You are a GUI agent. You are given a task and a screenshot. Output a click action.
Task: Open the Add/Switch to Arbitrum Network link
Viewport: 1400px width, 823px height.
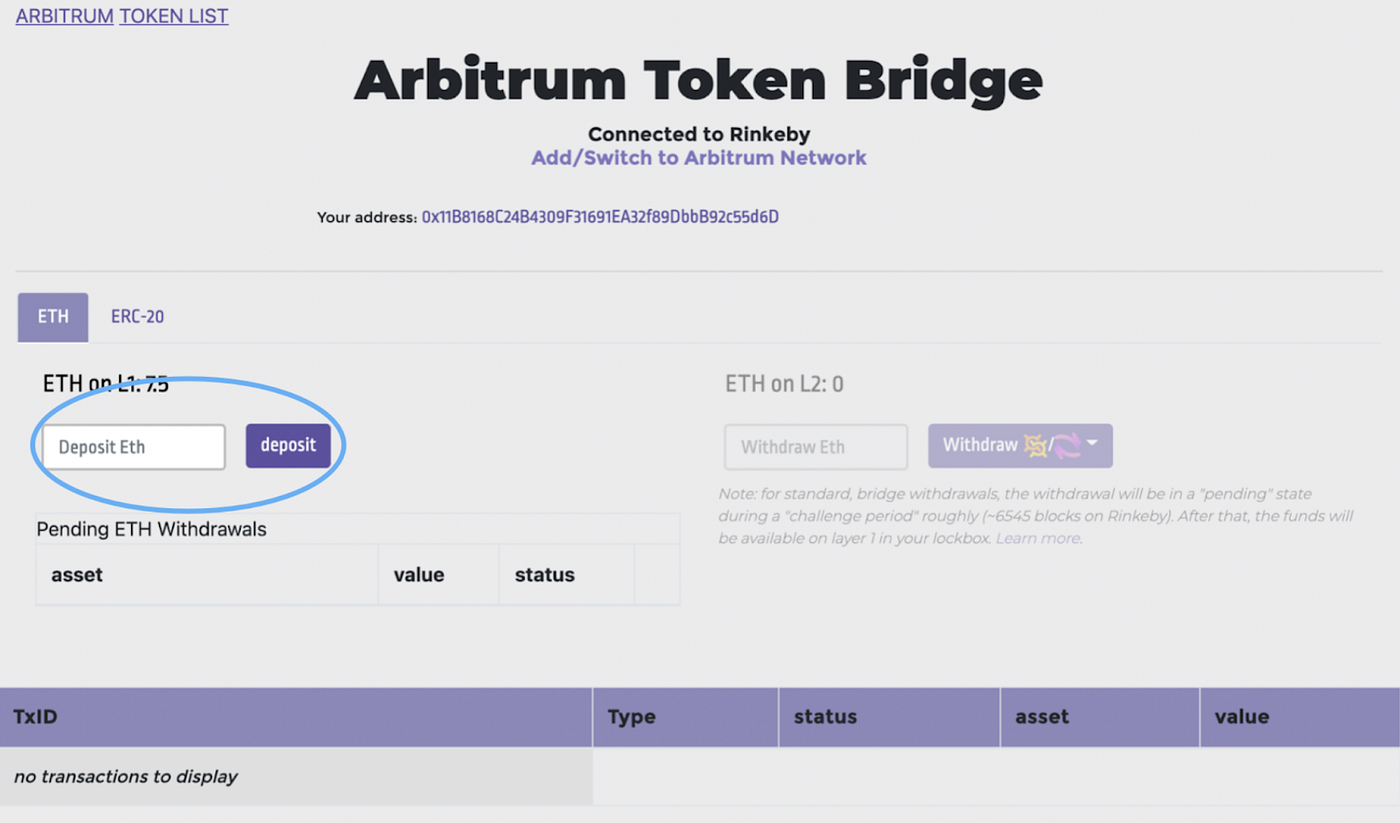698,157
